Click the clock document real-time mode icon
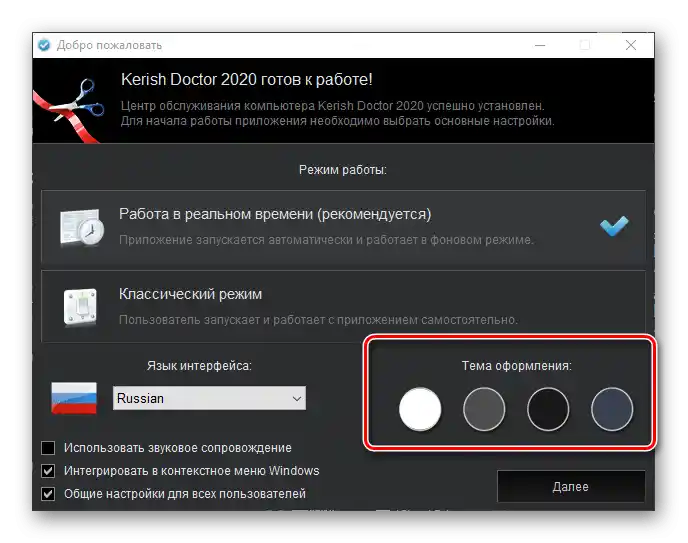This screenshot has width=688, height=543. 82,228
